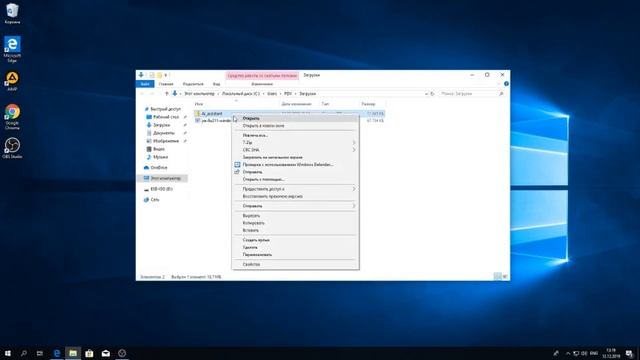Open Сеть in navigation pane
Viewport: 640px width, 360px height.
(x=154, y=200)
